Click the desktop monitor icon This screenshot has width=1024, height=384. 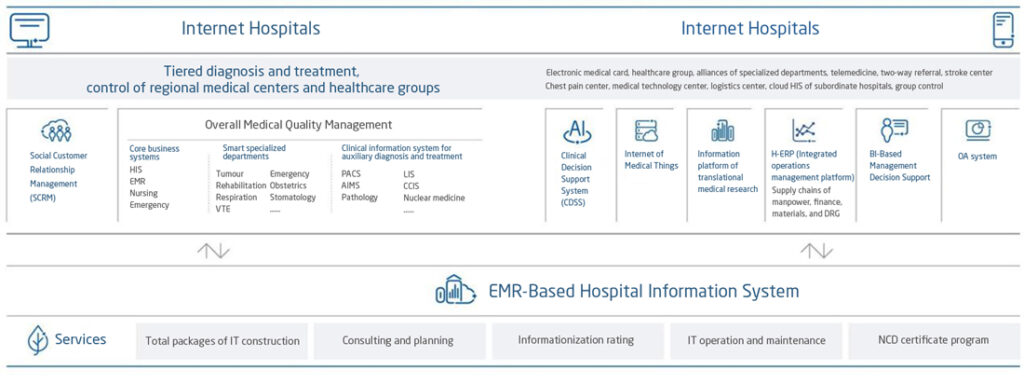point(29,30)
